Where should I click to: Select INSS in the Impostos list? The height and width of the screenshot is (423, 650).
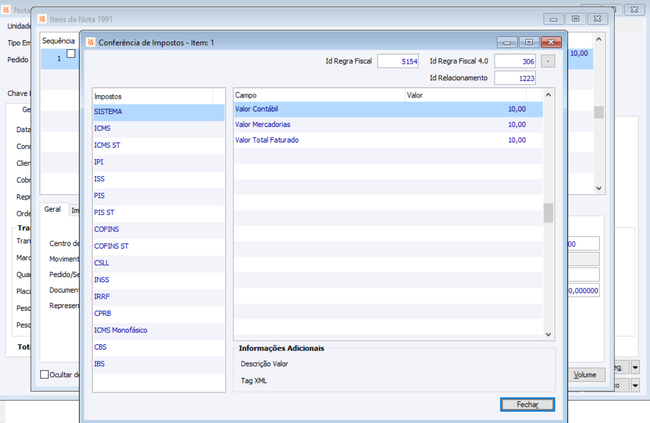click(x=159, y=280)
